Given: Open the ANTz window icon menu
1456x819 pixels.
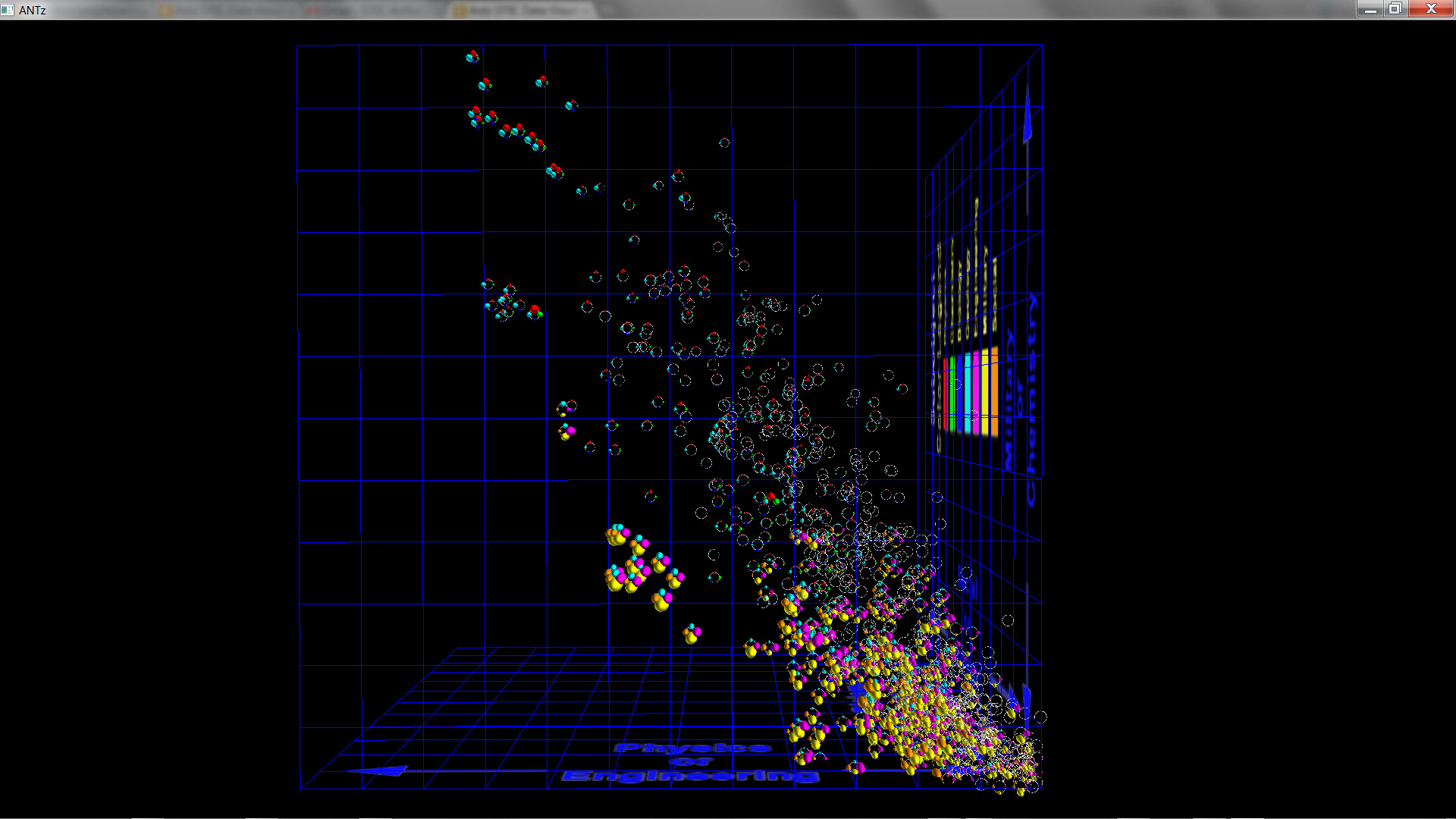Looking at the screenshot, I should pos(8,9).
